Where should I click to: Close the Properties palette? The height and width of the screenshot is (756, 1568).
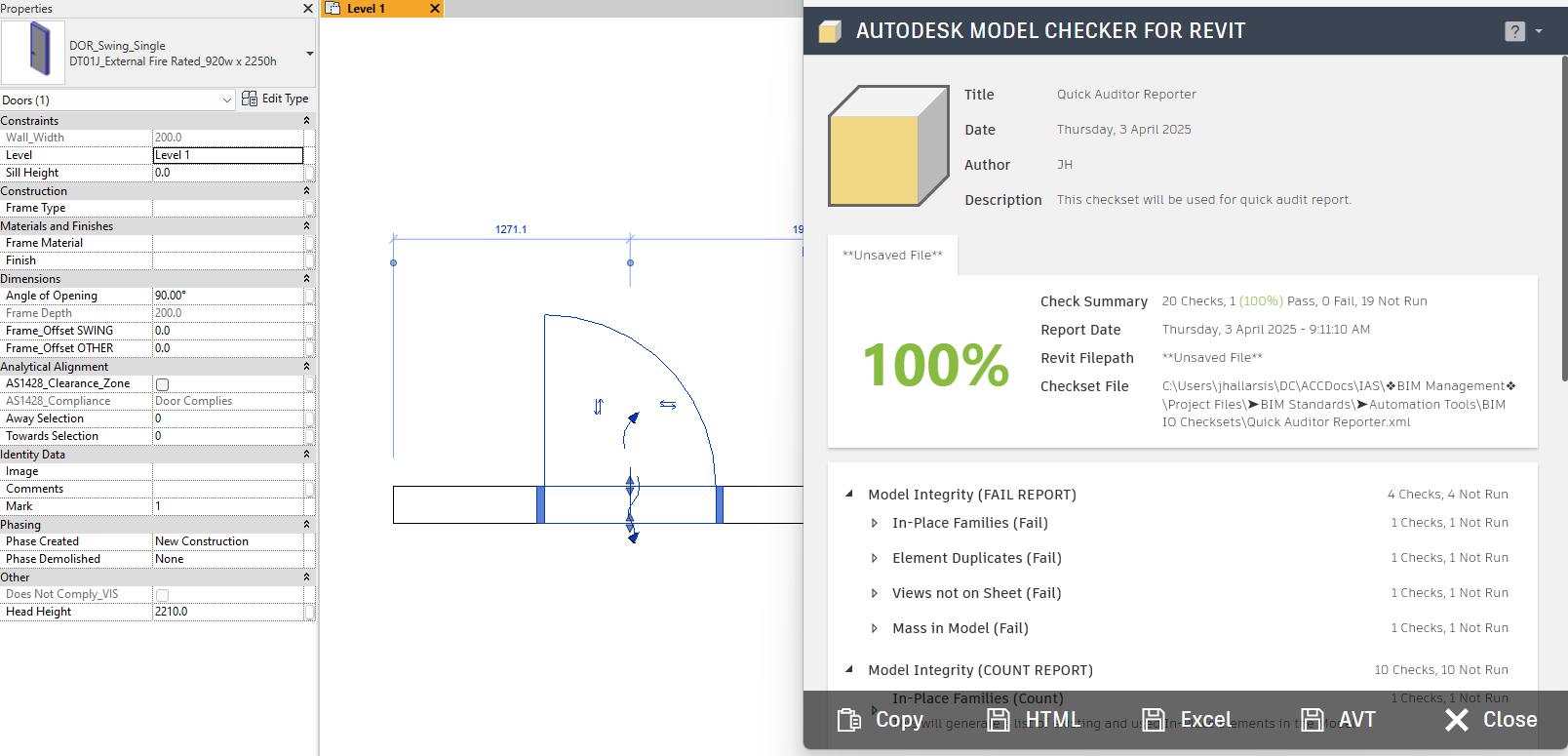click(308, 8)
